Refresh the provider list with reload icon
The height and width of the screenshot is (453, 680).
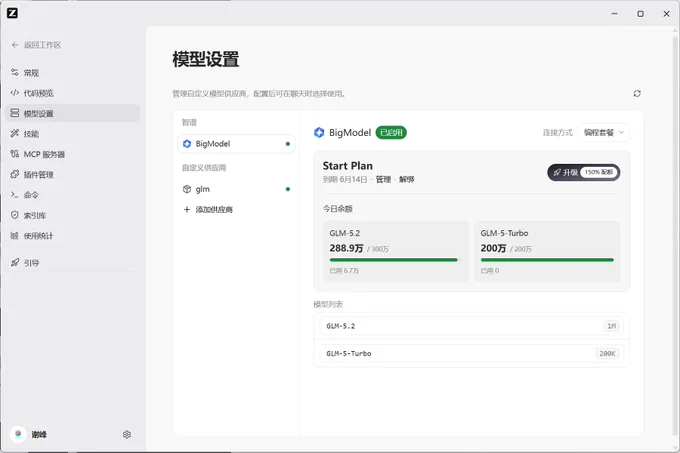pyautogui.click(x=637, y=93)
